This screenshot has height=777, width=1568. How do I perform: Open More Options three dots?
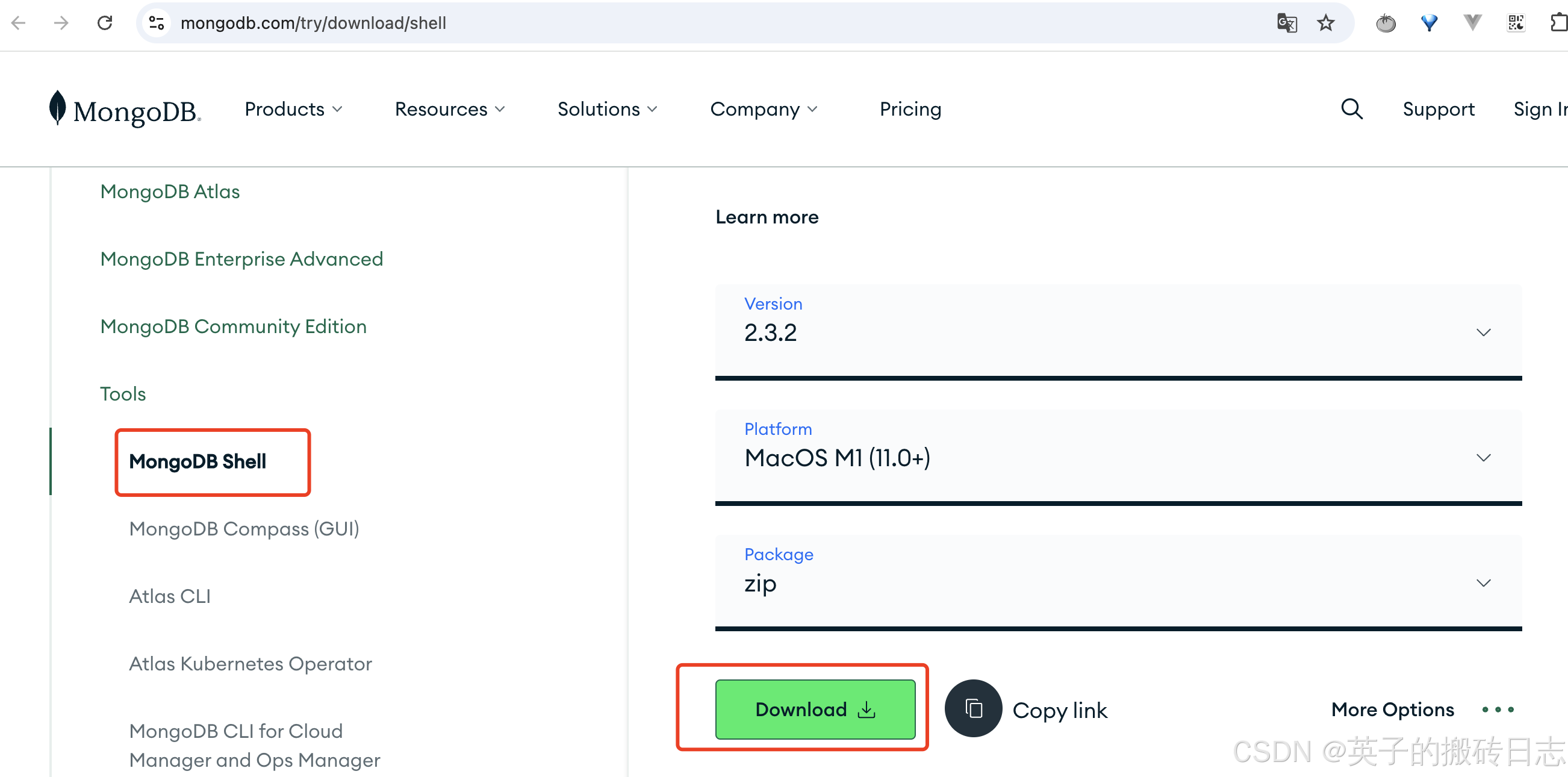point(1498,710)
